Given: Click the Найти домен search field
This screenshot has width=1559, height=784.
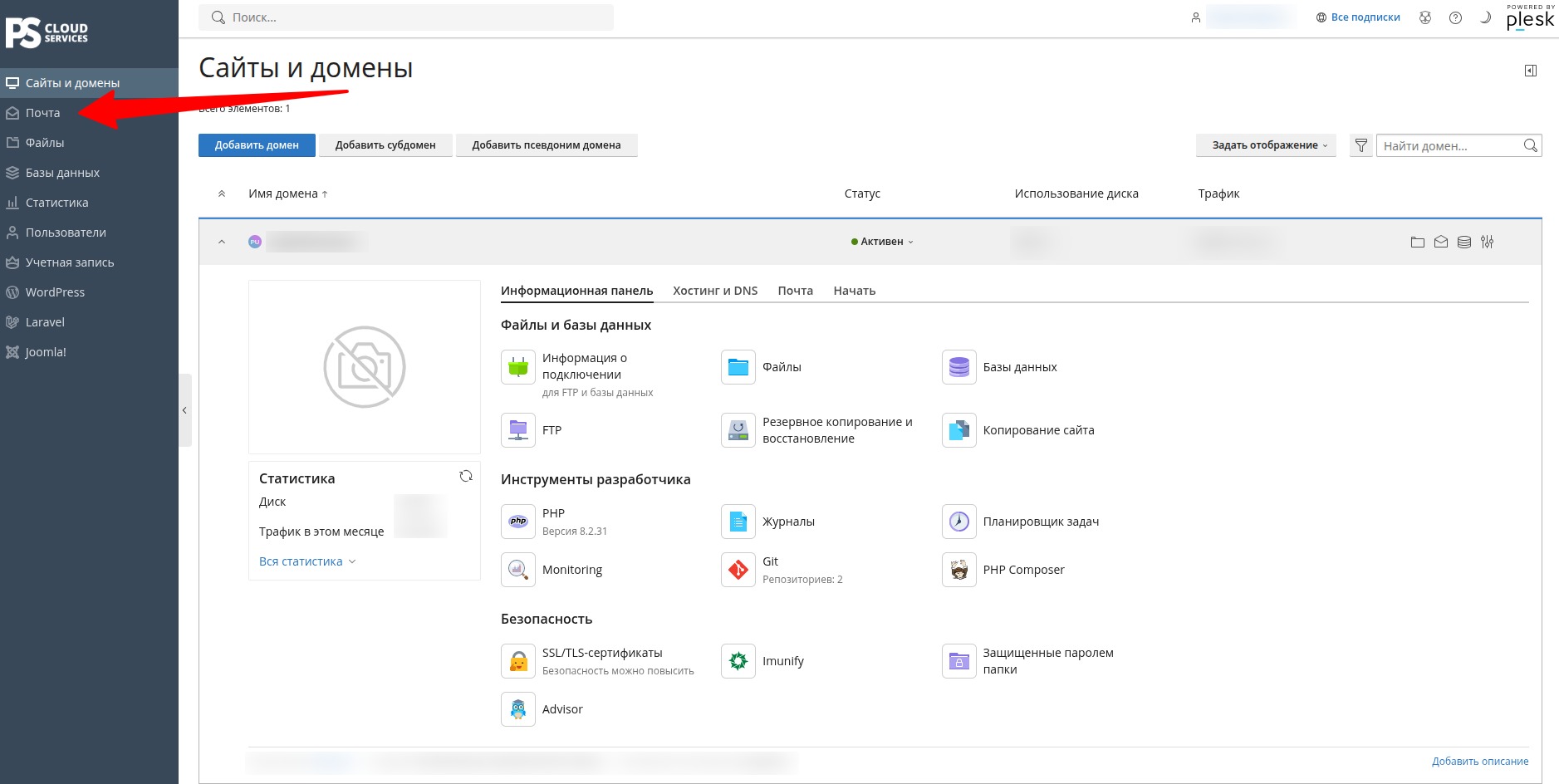Looking at the screenshot, I should tap(1449, 145).
